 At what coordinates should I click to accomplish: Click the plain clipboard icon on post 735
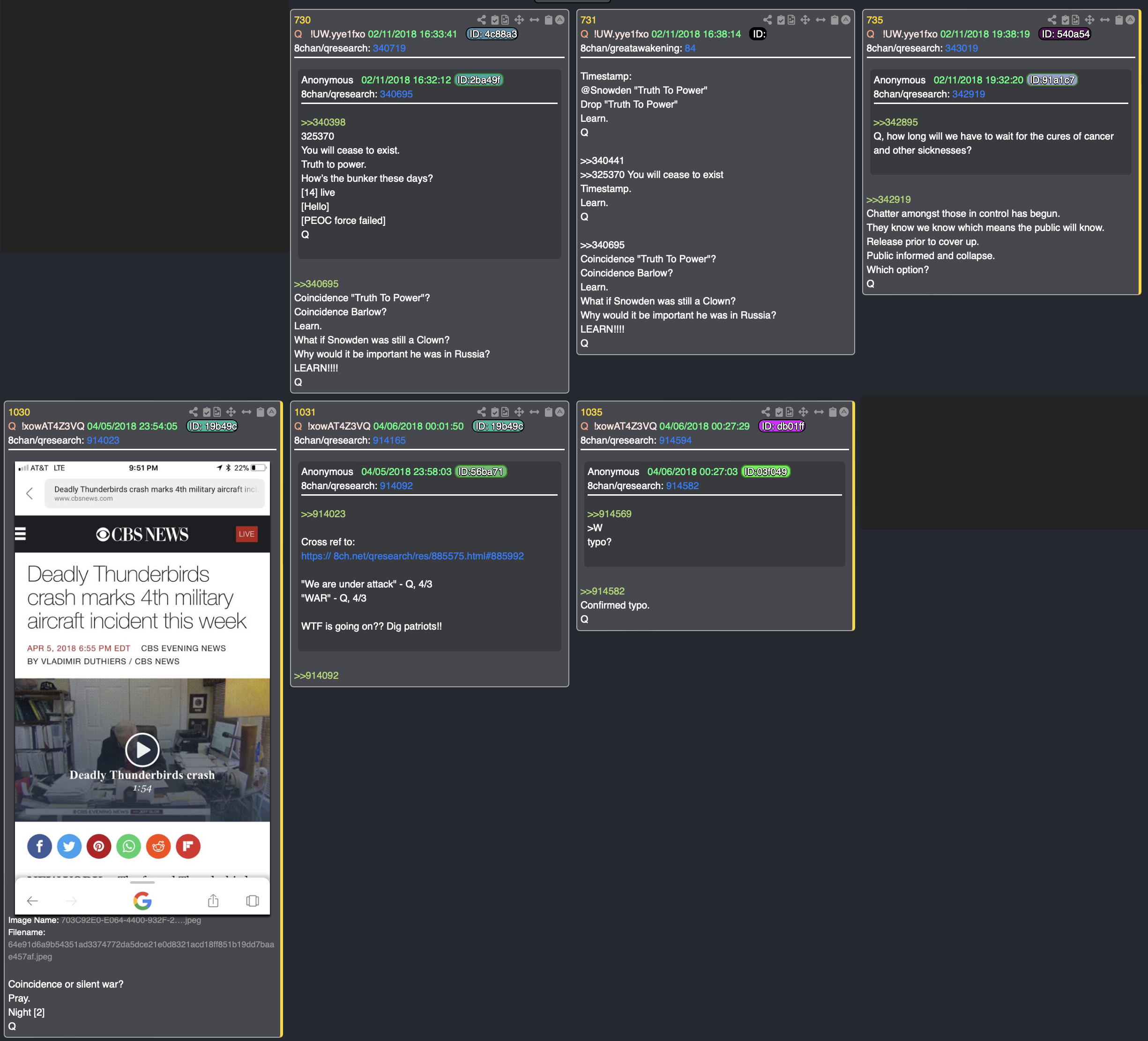(x=1119, y=20)
